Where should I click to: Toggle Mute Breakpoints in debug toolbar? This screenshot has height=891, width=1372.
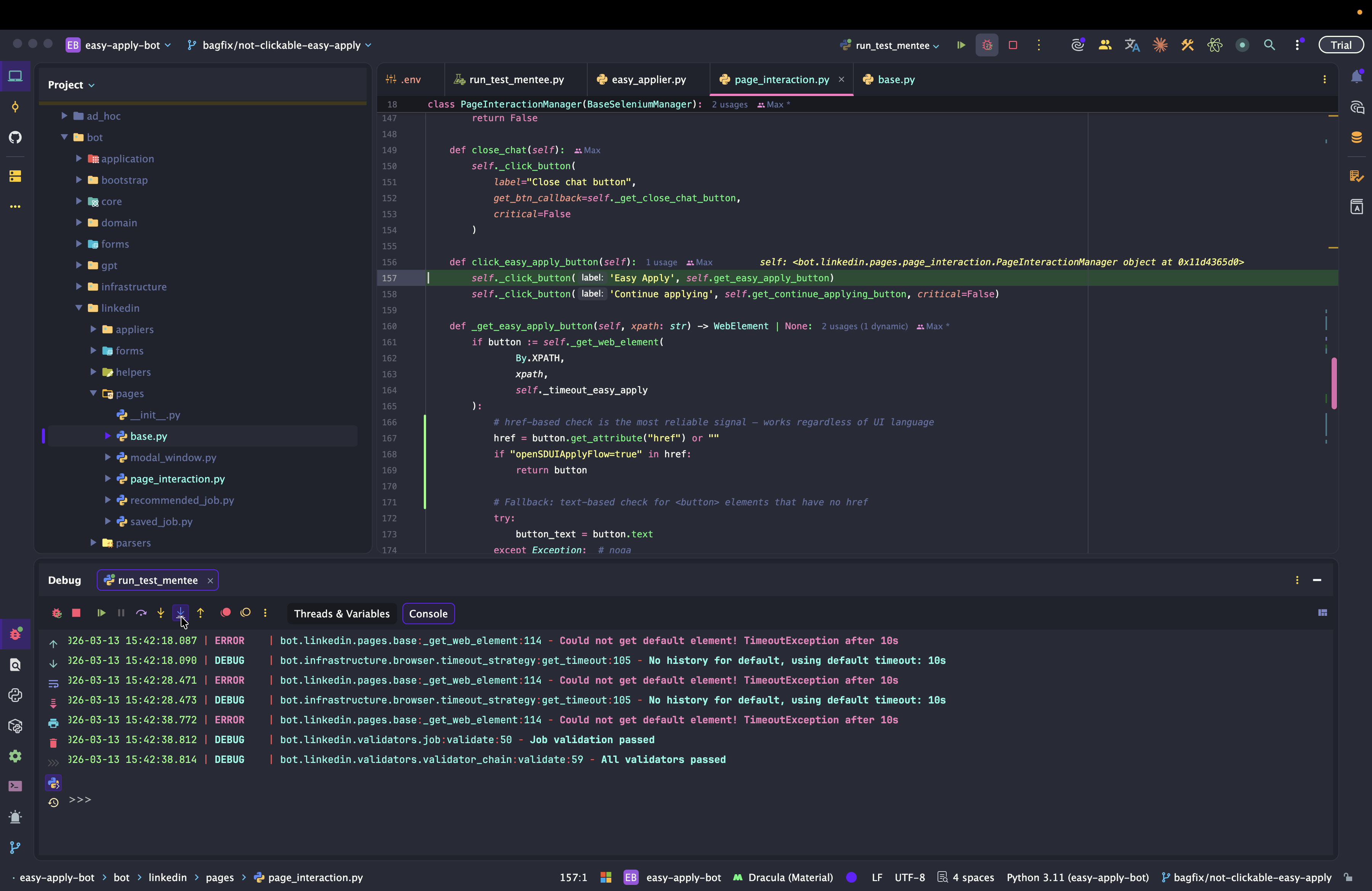click(x=245, y=613)
